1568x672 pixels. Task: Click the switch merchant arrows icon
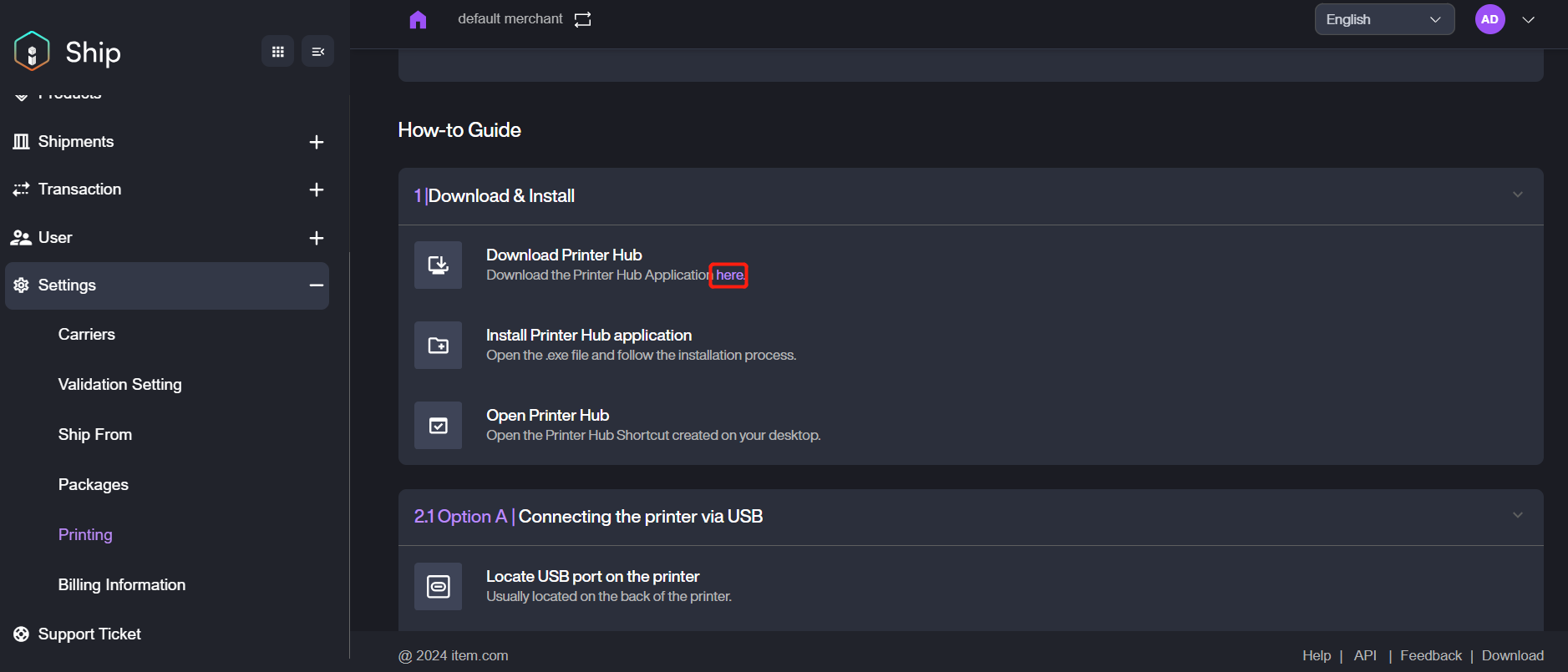tap(582, 19)
